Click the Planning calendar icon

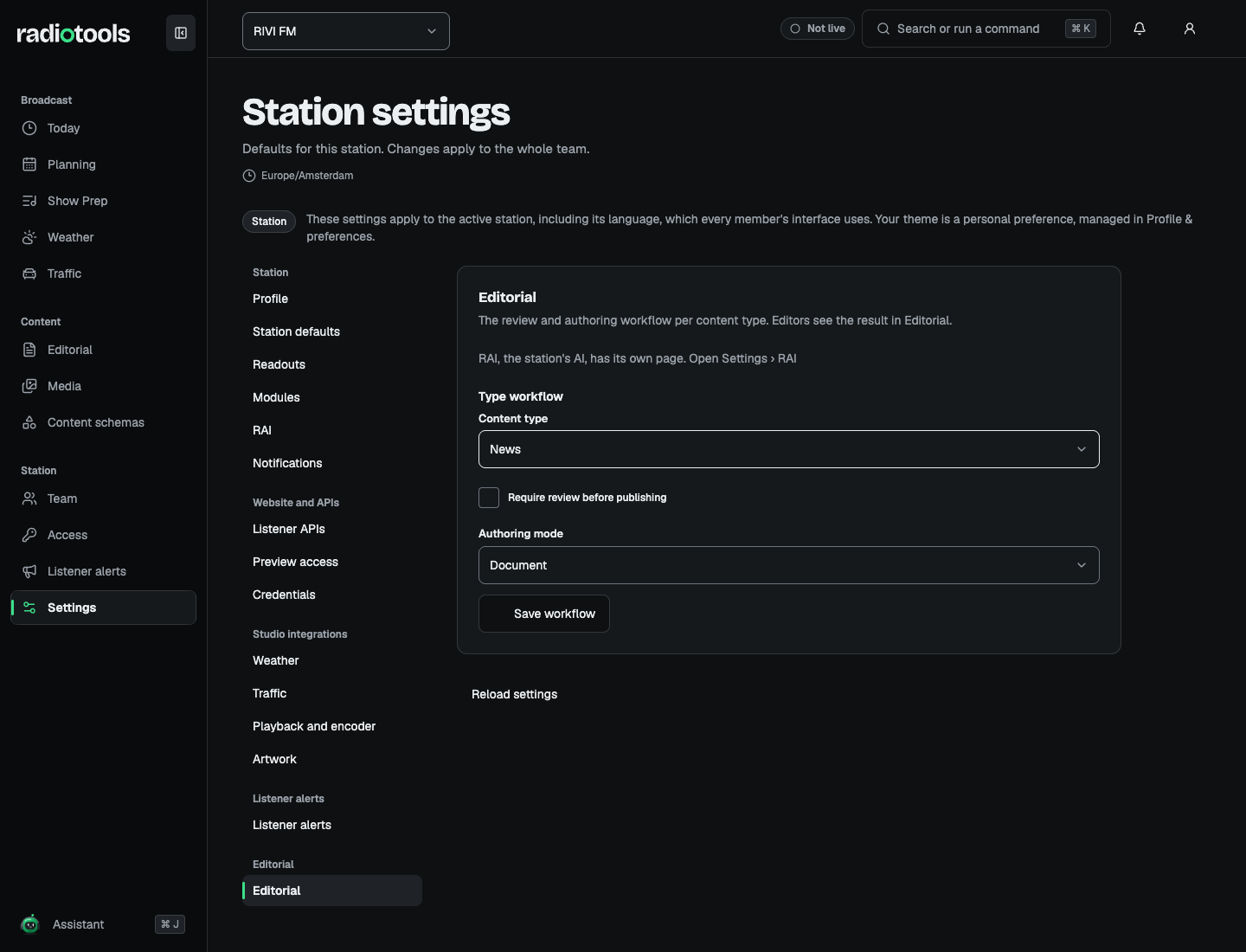(29, 164)
